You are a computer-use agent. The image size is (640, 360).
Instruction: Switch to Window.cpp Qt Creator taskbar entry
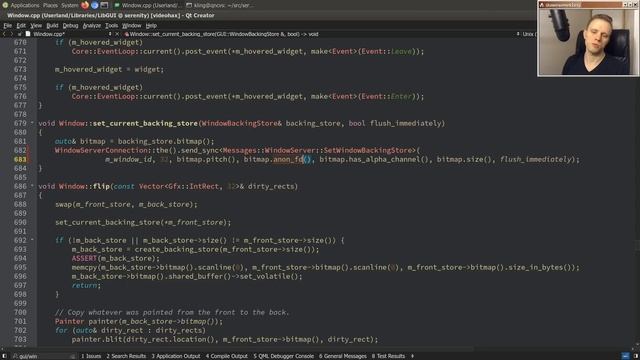(147, 5)
